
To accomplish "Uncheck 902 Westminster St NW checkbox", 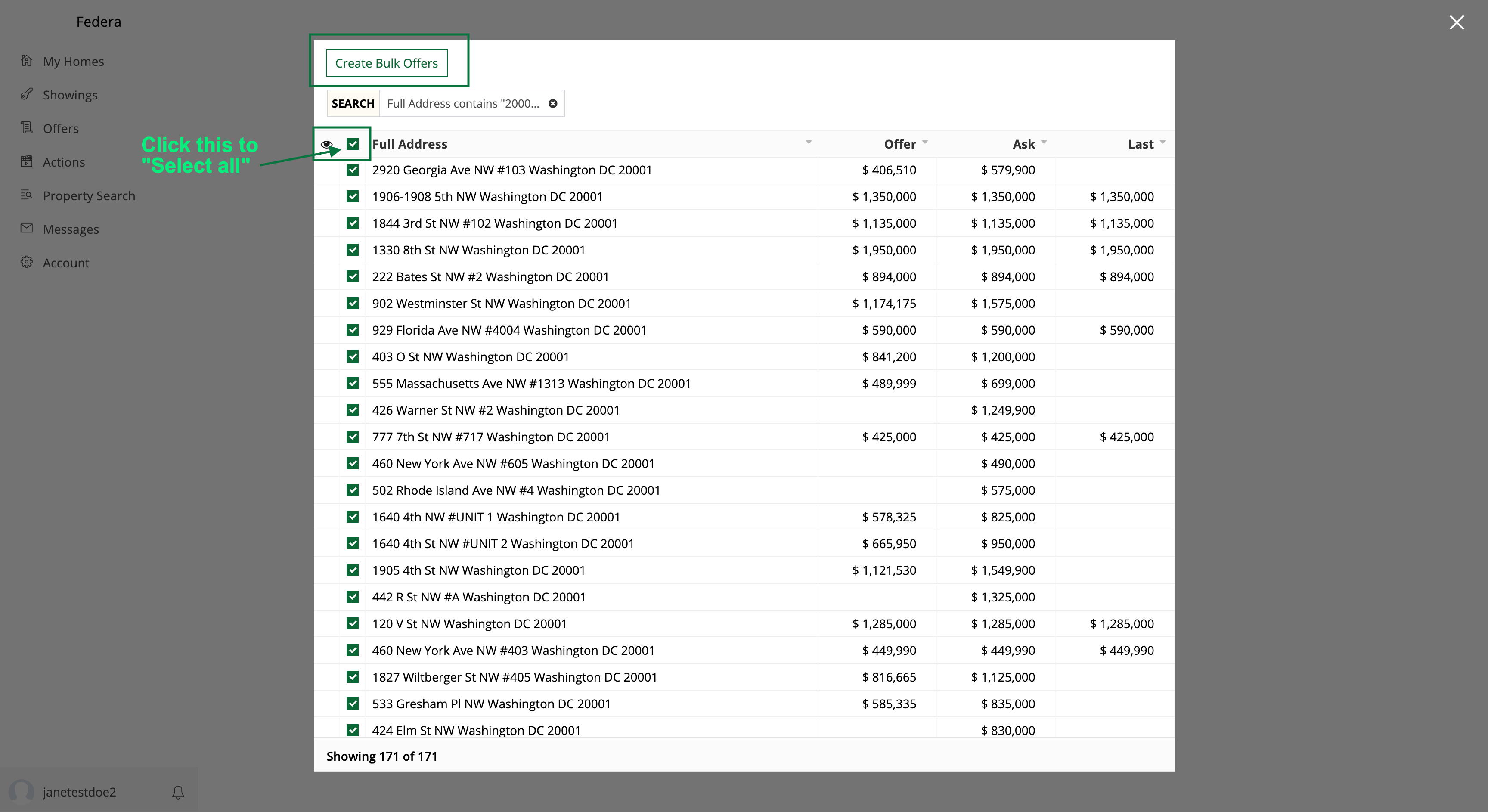I will point(352,303).
